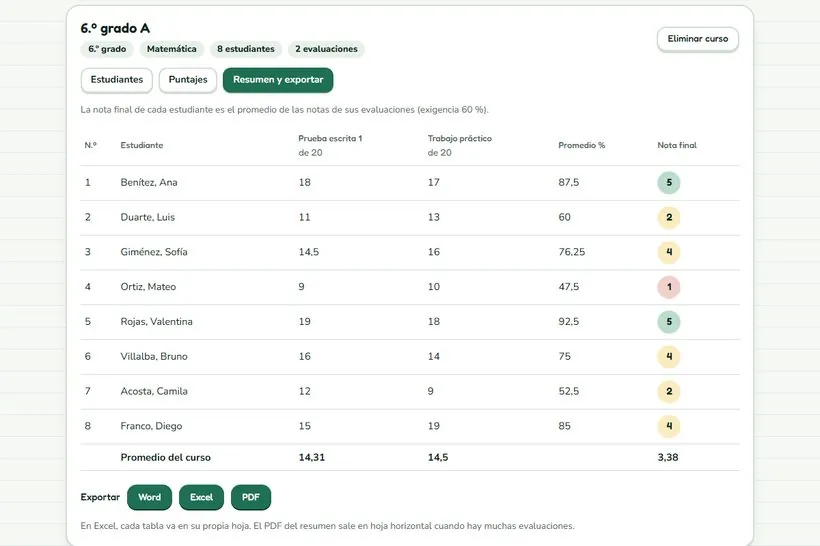This screenshot has width=820, height=546.
Task: Click Giménez, Sofía's Prueba escrita score 14,5
Action: (x=309, y=252)
